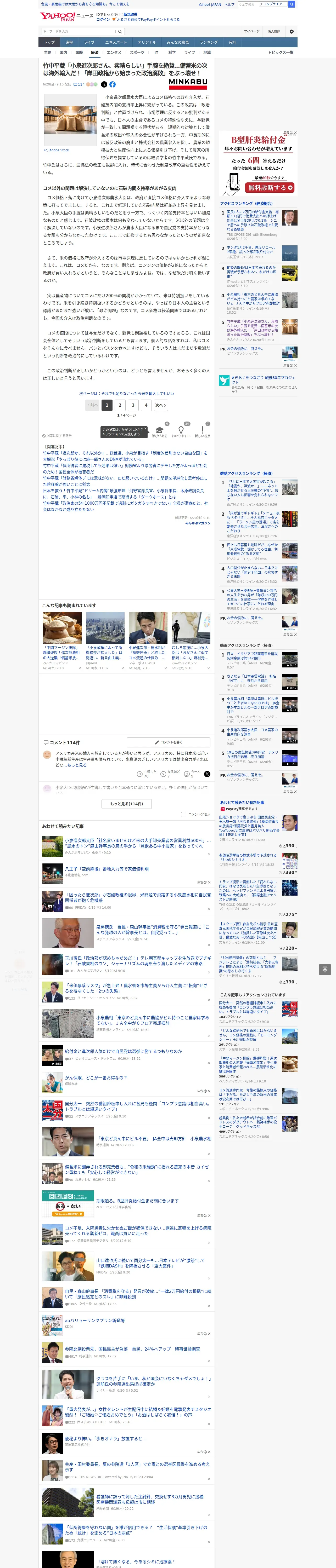Click もっと見る(114件) button
The width and height of the screenshot is (336, 1568).
pos(127,804)
